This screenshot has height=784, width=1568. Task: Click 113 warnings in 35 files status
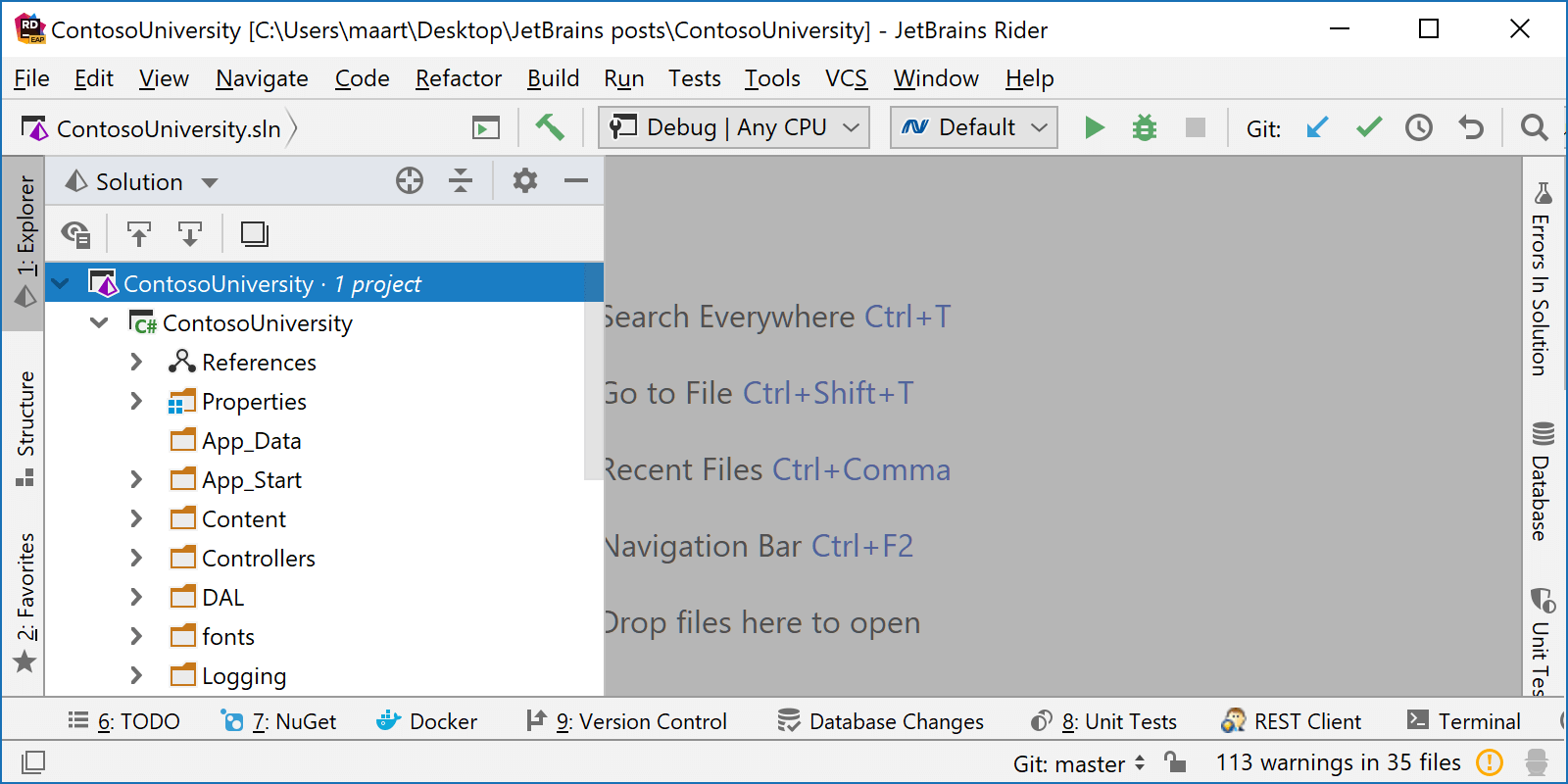point(1338,762)
